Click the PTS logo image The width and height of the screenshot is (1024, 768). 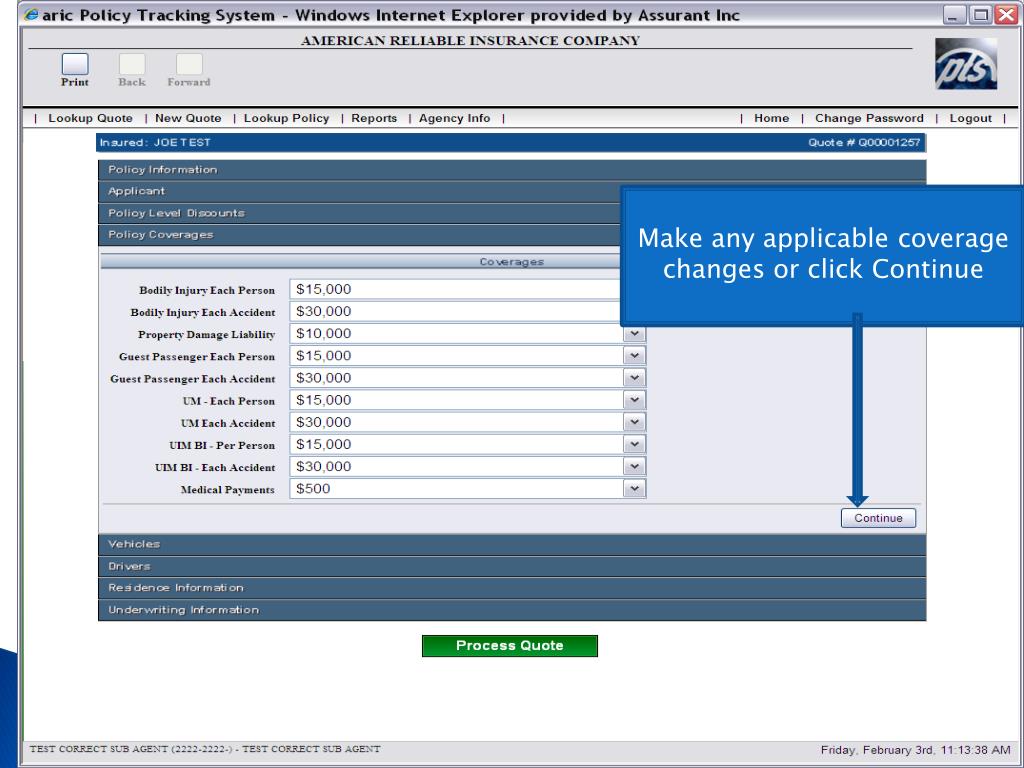(x=966, y=63)
